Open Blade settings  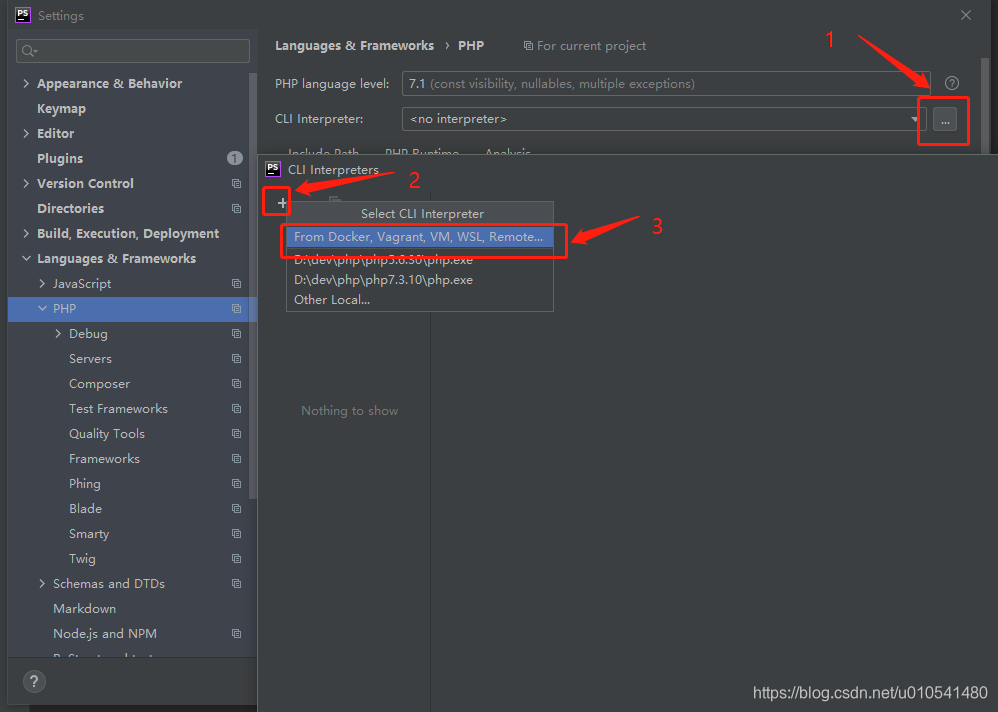85,508
